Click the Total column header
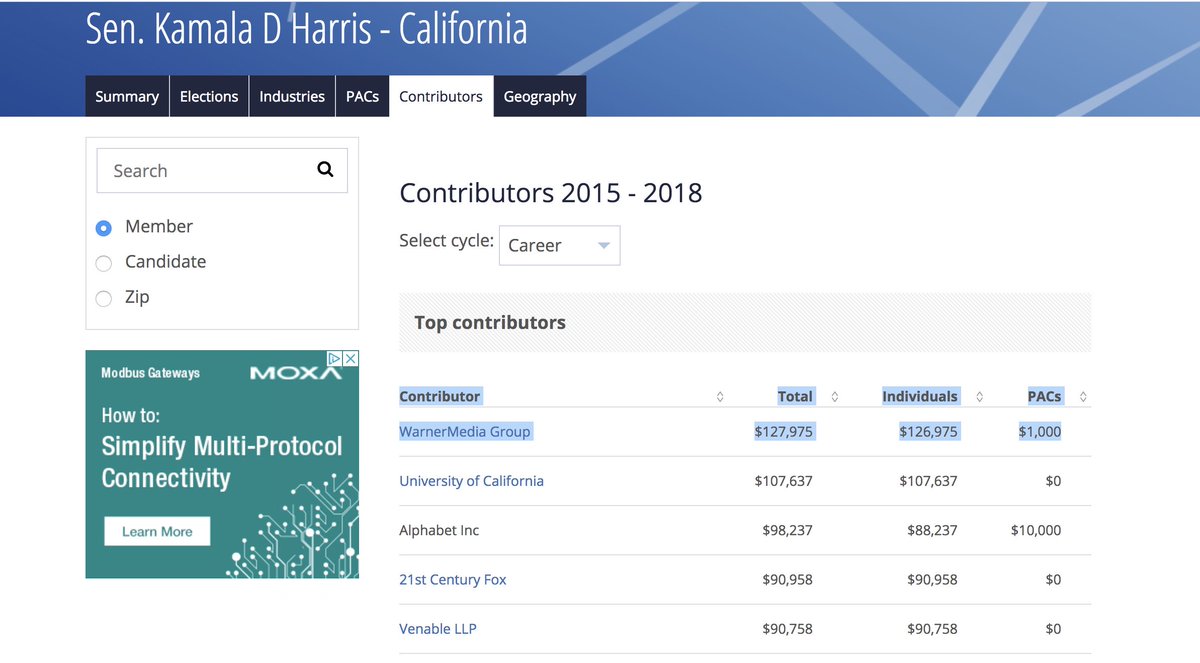1200x663 pixels. (795, 396)
